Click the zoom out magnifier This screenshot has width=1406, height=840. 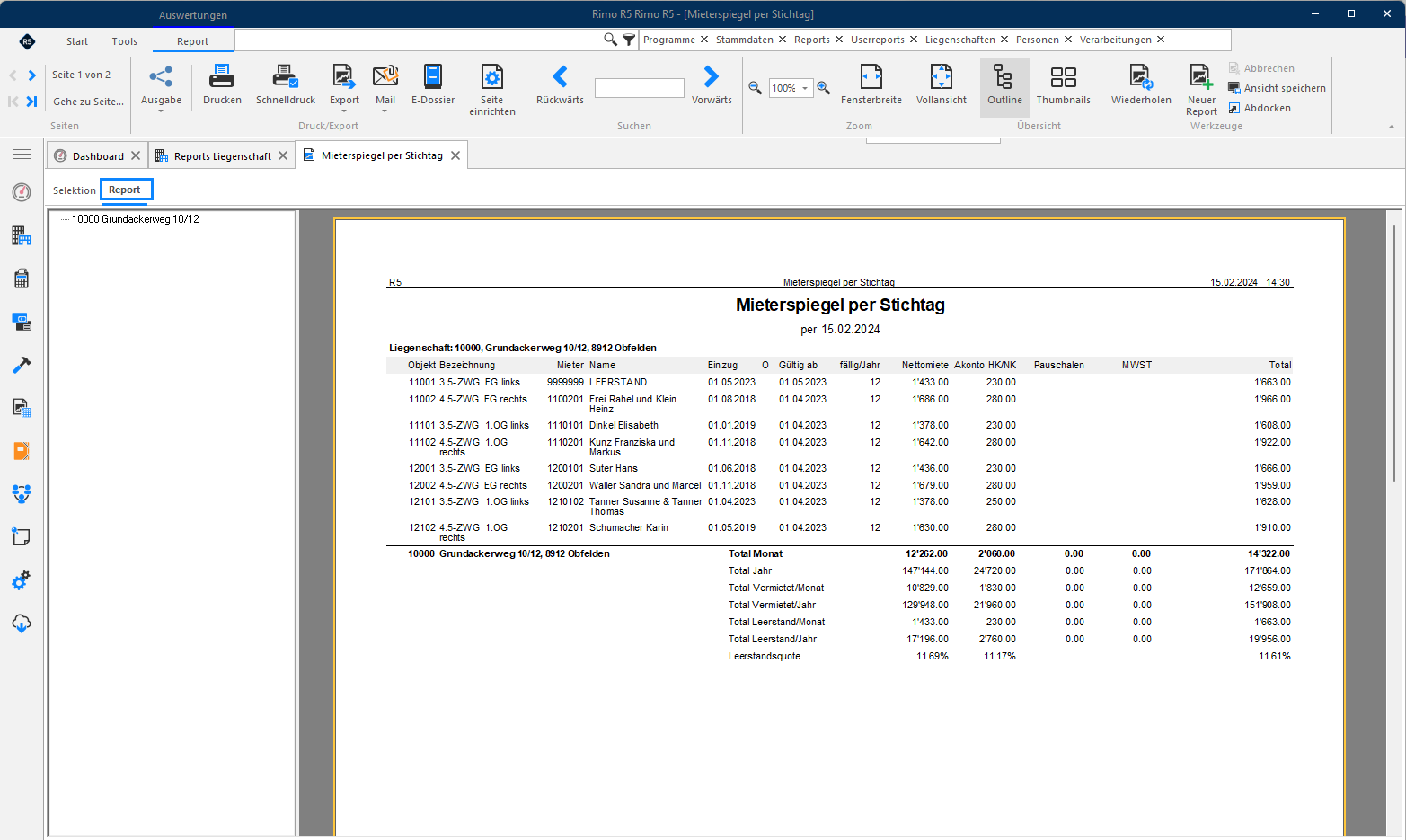756,88
